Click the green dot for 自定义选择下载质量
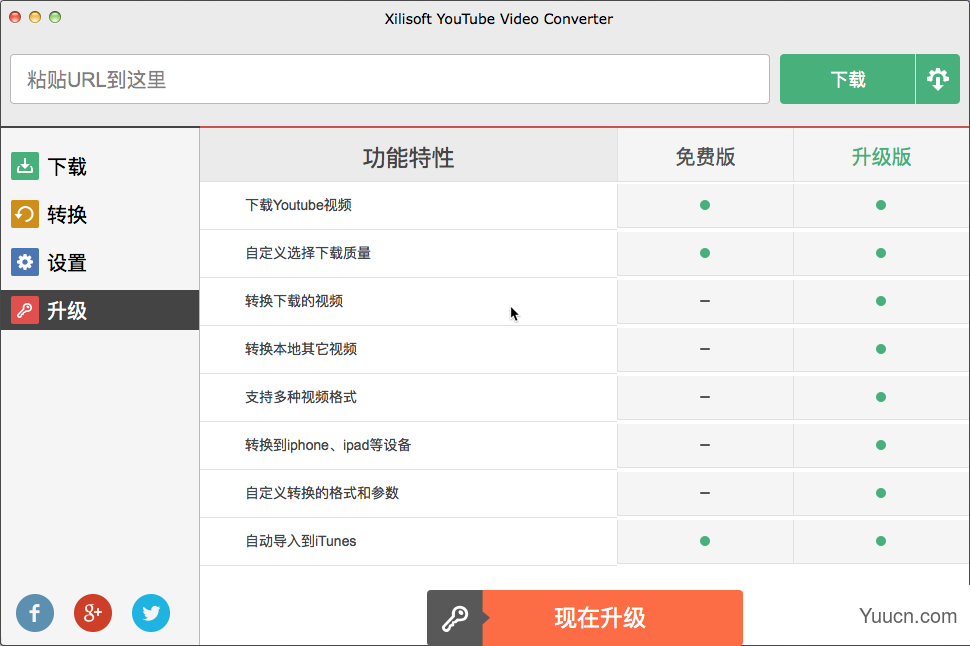Viewport: 970px width, 646px height. coord(705,253)
